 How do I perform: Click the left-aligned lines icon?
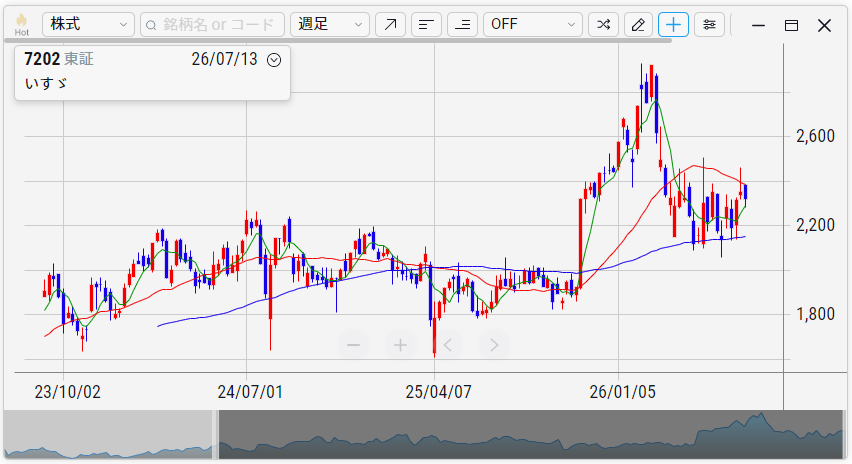pyautogui.click(x=427, y=24)
